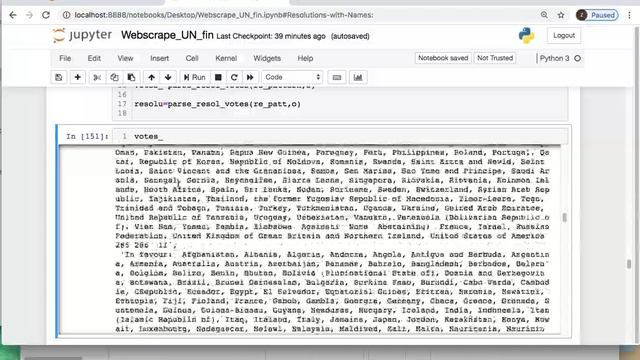Click the browser back arrow
This screenshot has height=360, width=640.
point(13,15)
